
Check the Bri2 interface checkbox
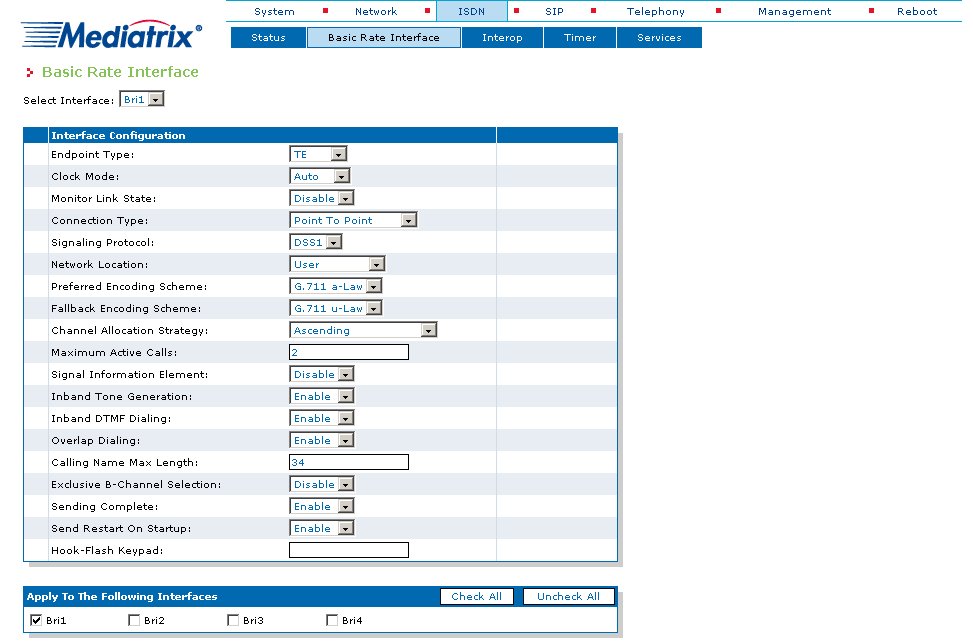tap(134, 620)
